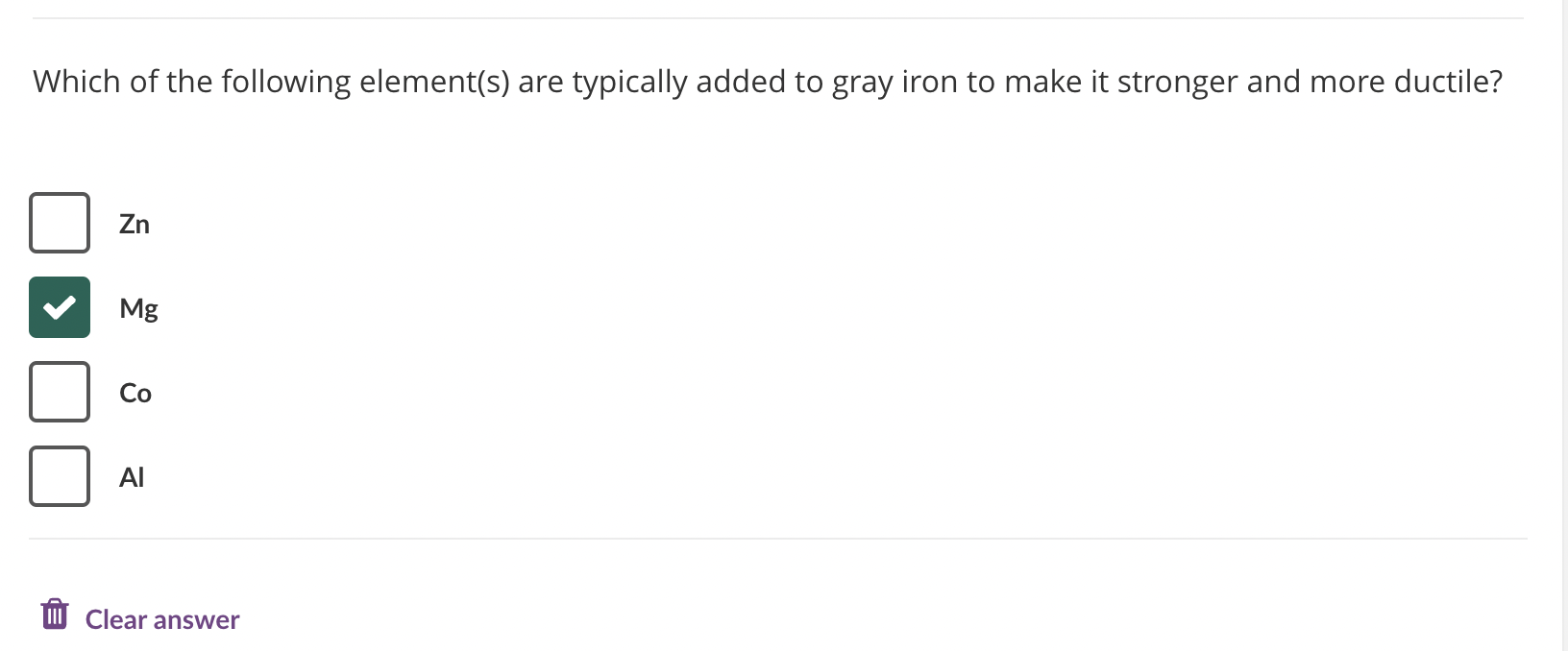Screen dimensions: 1568x651
Task: Click the Co label text
Action: [135, 393]
